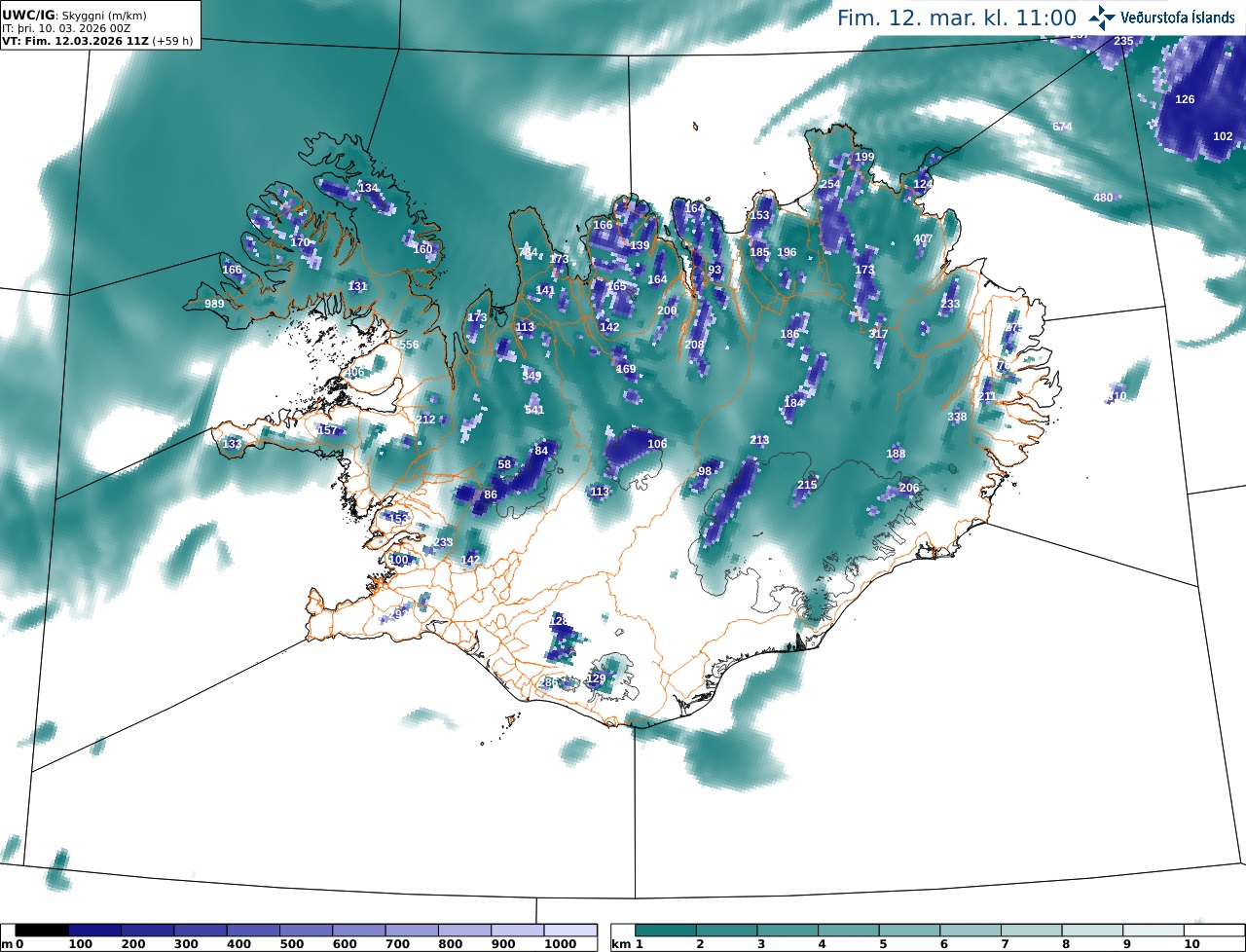Image resolution: width=1246 pixels, height=952 pixels.
Task: Click the 93 visibility value in the north
Action: coord(715,271)
